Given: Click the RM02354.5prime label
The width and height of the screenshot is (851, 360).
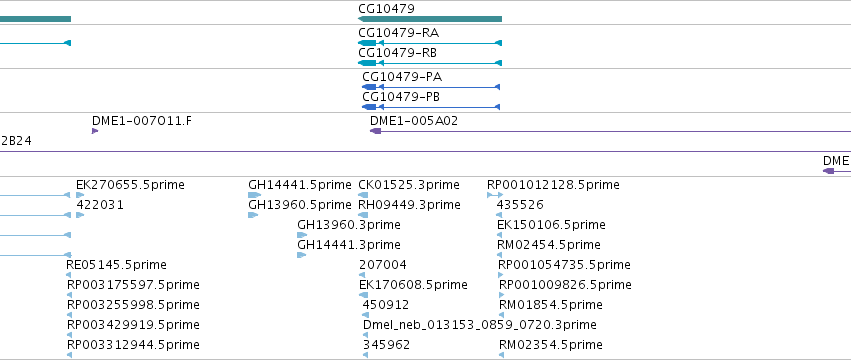Looking at the screenshot, I should tap(550, 345).
